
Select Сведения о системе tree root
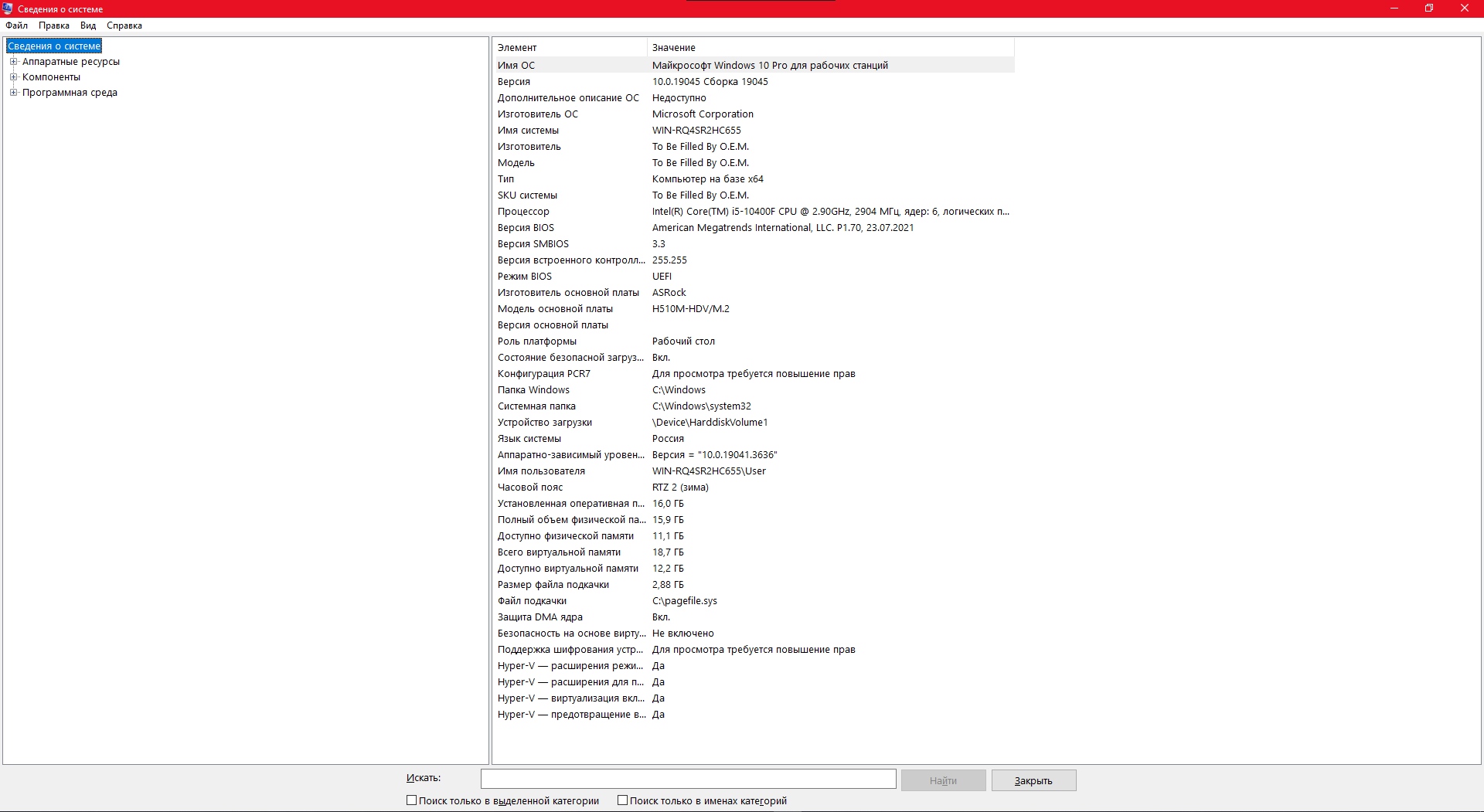(x=54, y=46)
